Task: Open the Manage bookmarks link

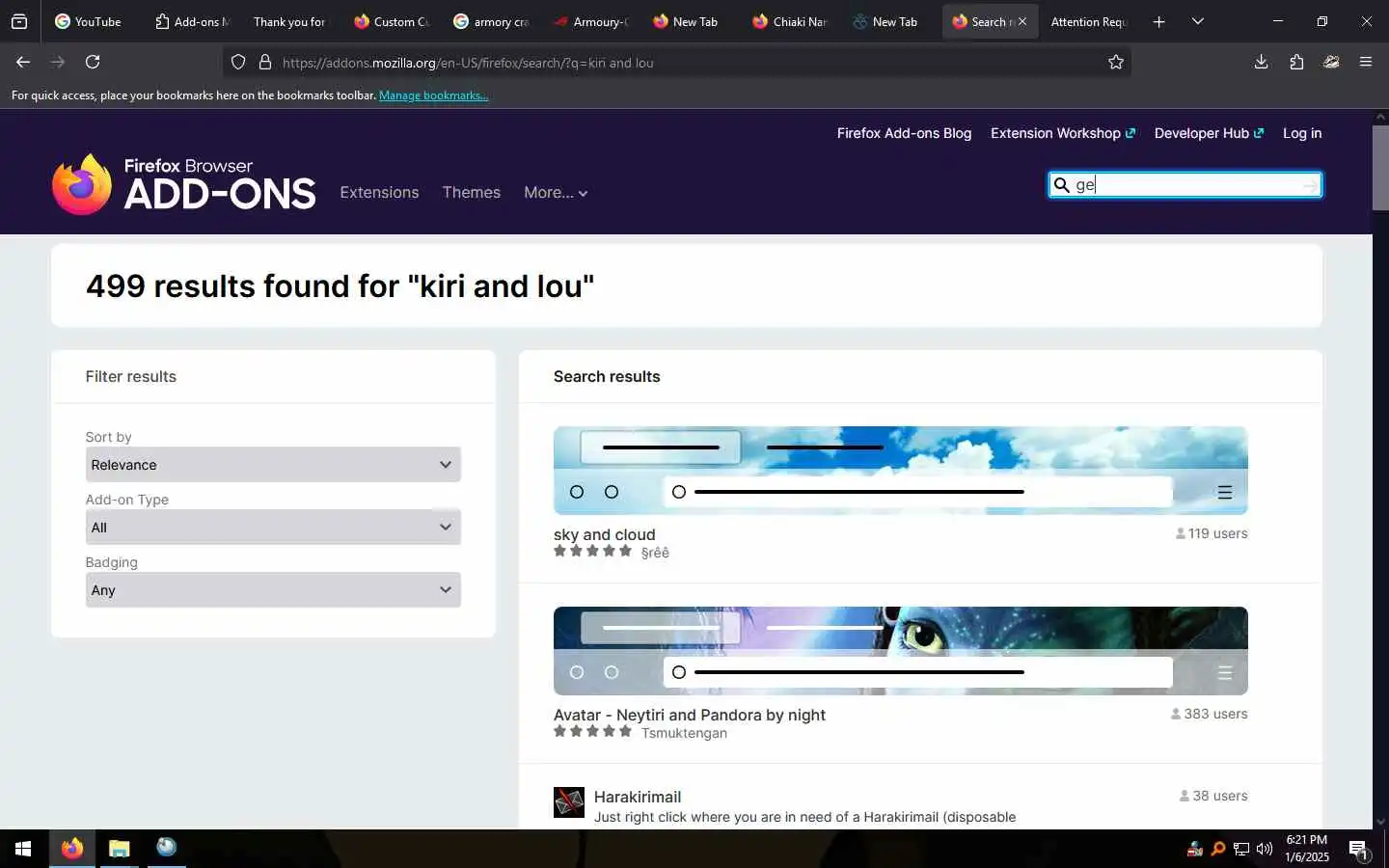Action: coord(433,95)
